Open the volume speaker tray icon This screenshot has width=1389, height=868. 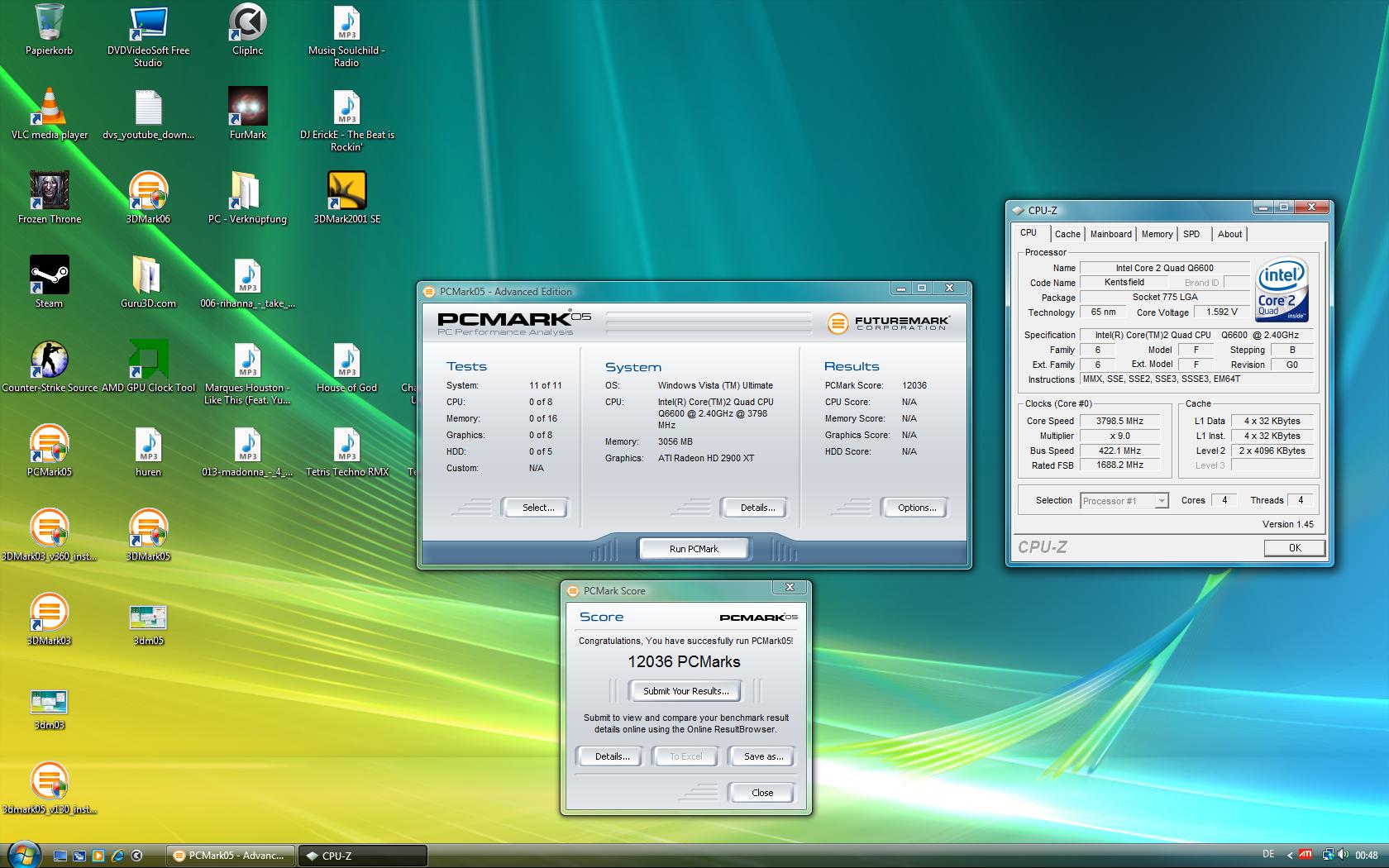click(x=1344, y=855)
